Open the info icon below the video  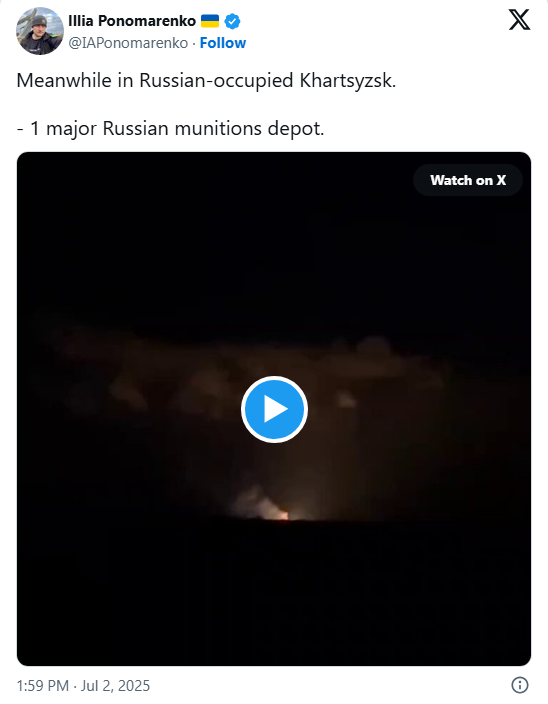[520, 685]
